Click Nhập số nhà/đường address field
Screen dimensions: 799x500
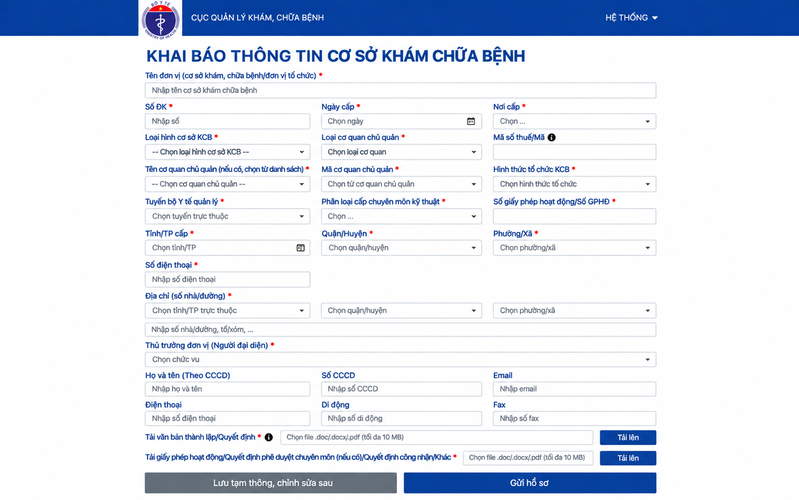pos(401,330)
